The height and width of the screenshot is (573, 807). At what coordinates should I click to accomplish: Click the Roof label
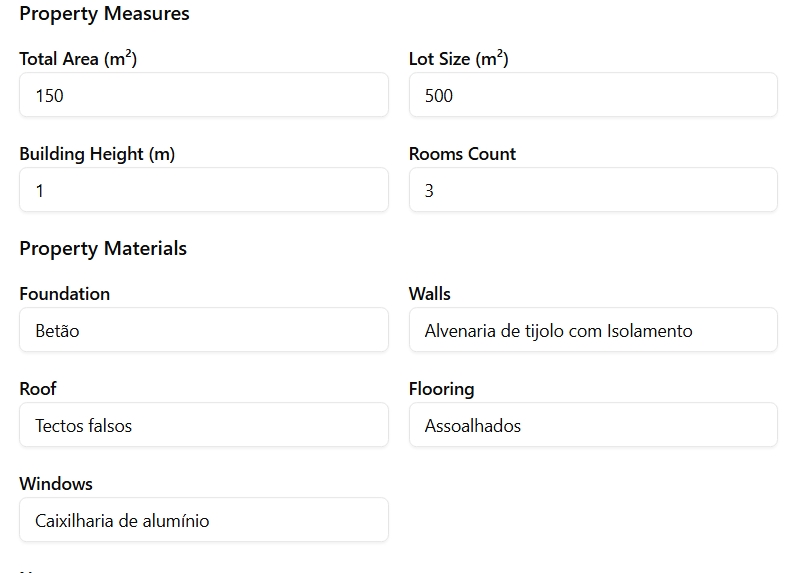(38, 389)
